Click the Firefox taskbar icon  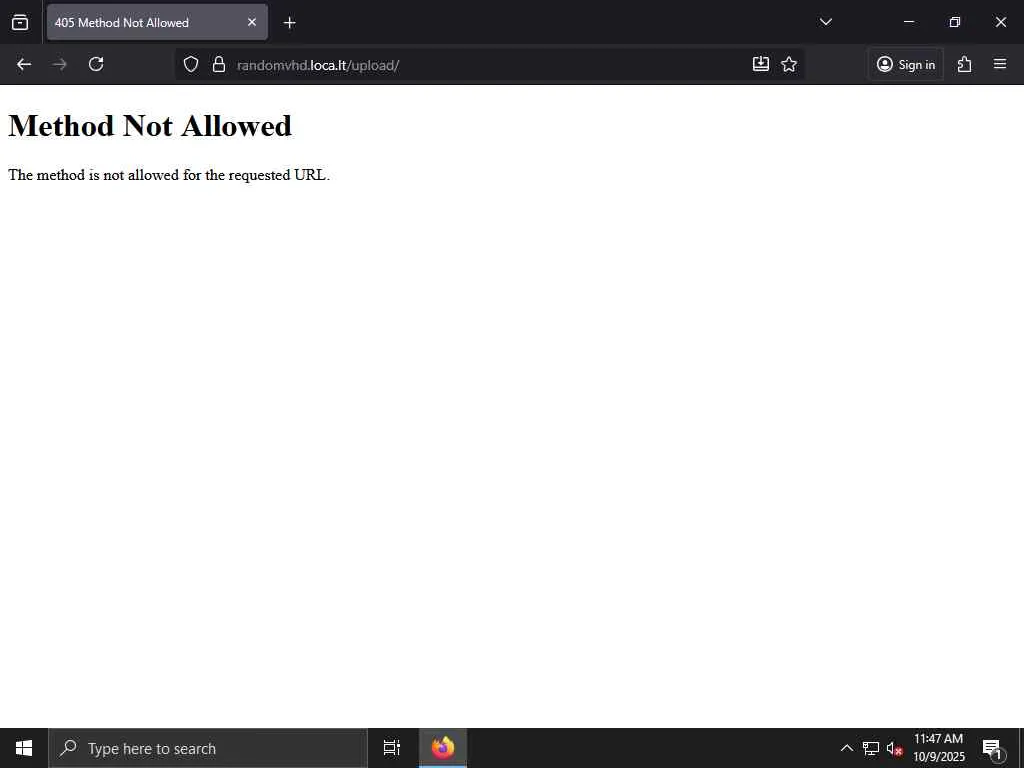443,748
